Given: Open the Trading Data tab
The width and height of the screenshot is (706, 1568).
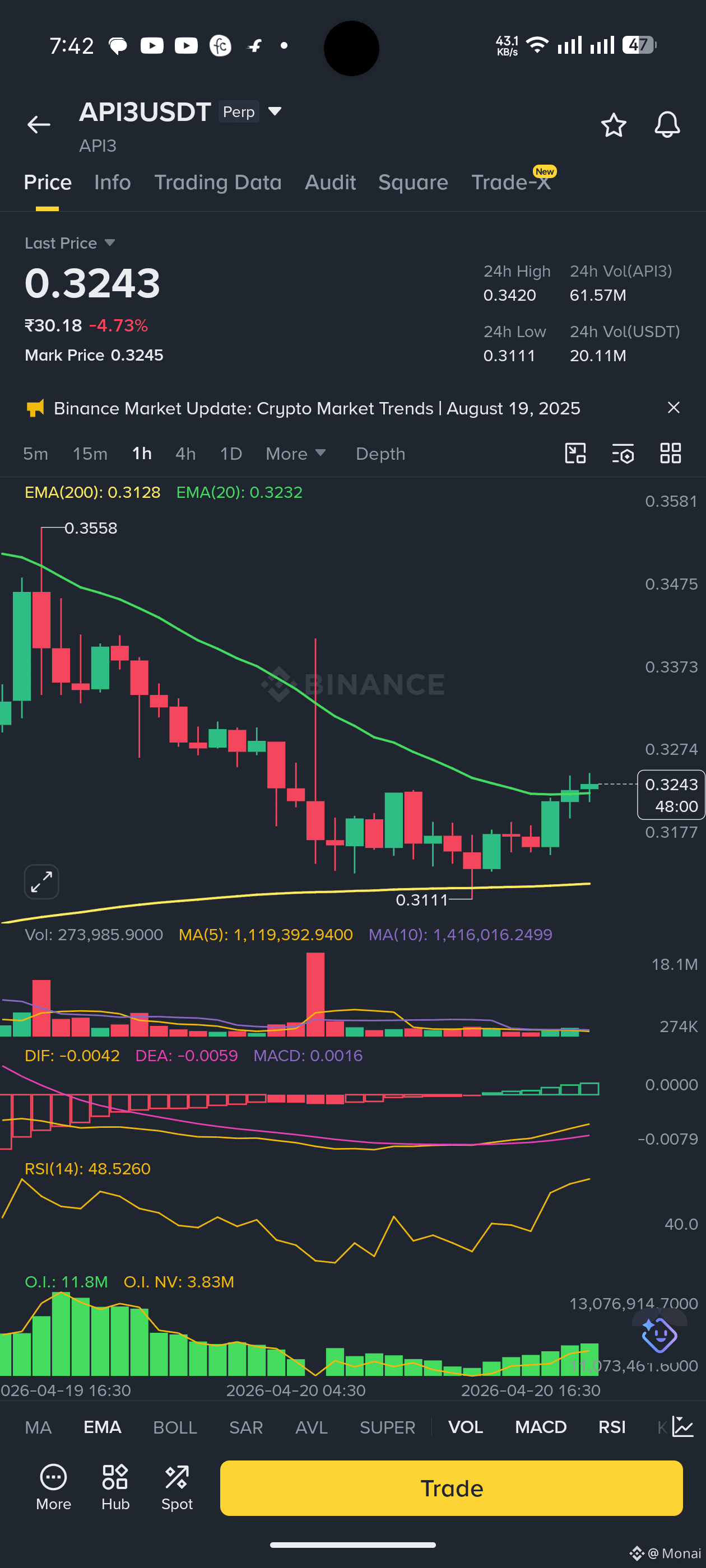Looking at the screenshot, I should 217,183.
